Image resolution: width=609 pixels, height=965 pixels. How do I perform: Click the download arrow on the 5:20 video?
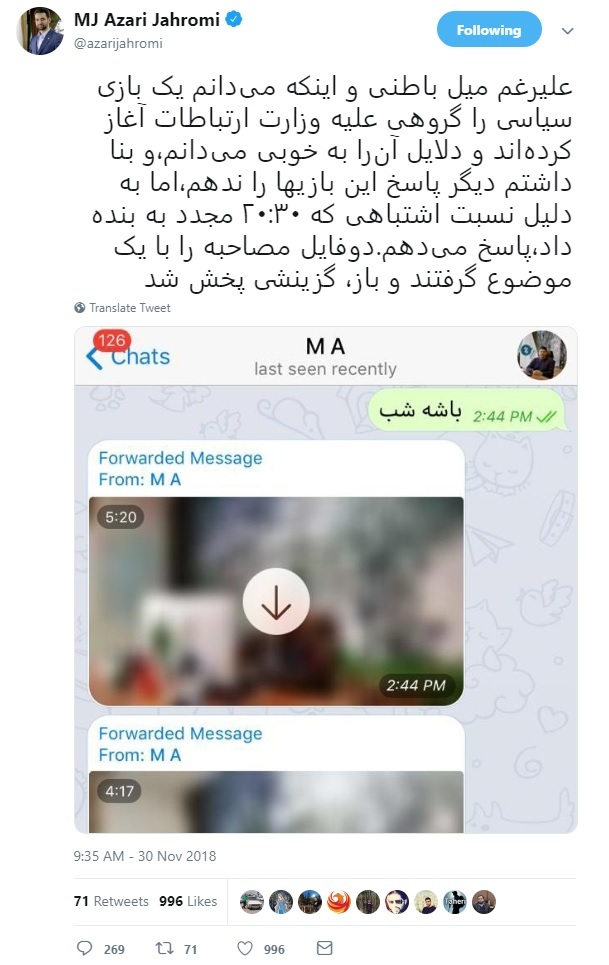[x=276, y=601]
